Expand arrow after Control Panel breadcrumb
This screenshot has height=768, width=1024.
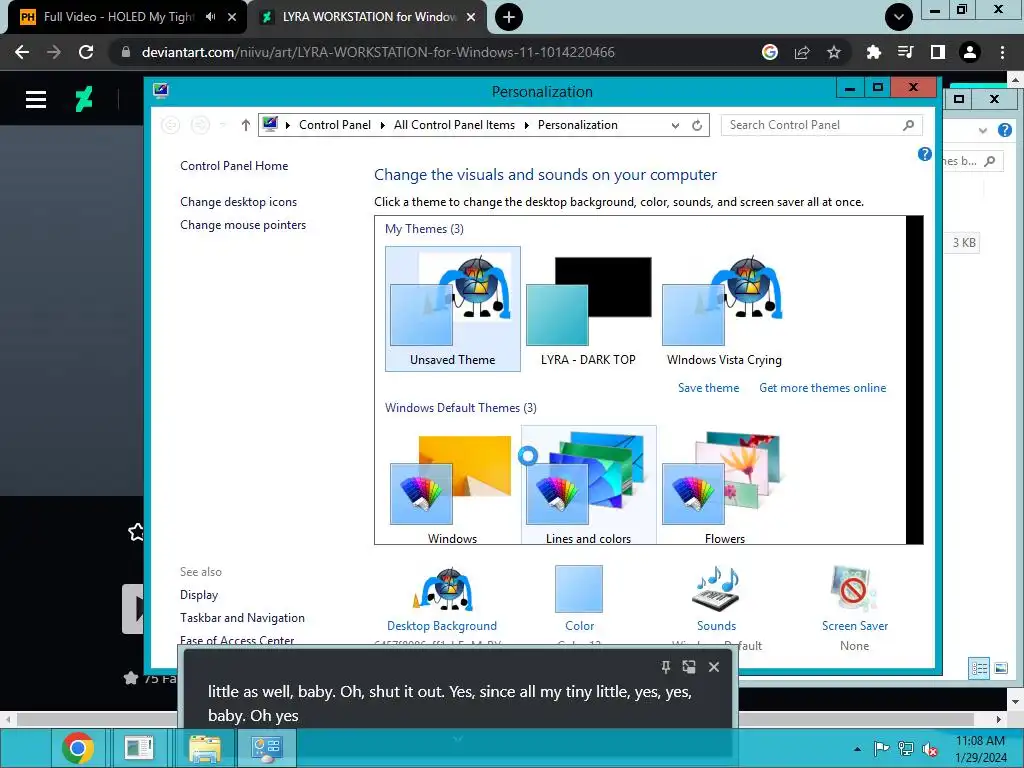coord(383,125)
